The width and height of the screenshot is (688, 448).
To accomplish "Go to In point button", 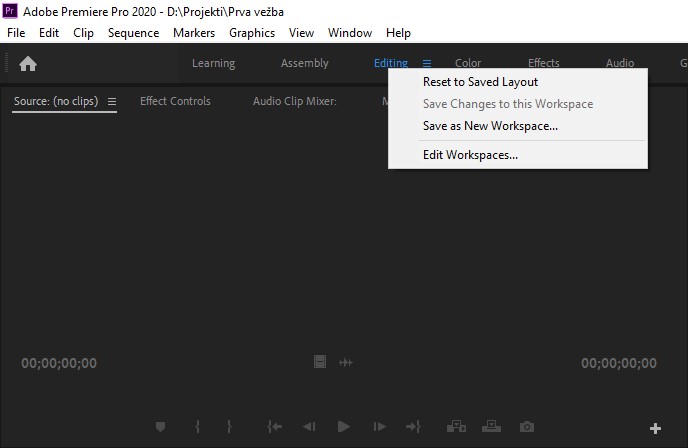I will pos(275,426).
